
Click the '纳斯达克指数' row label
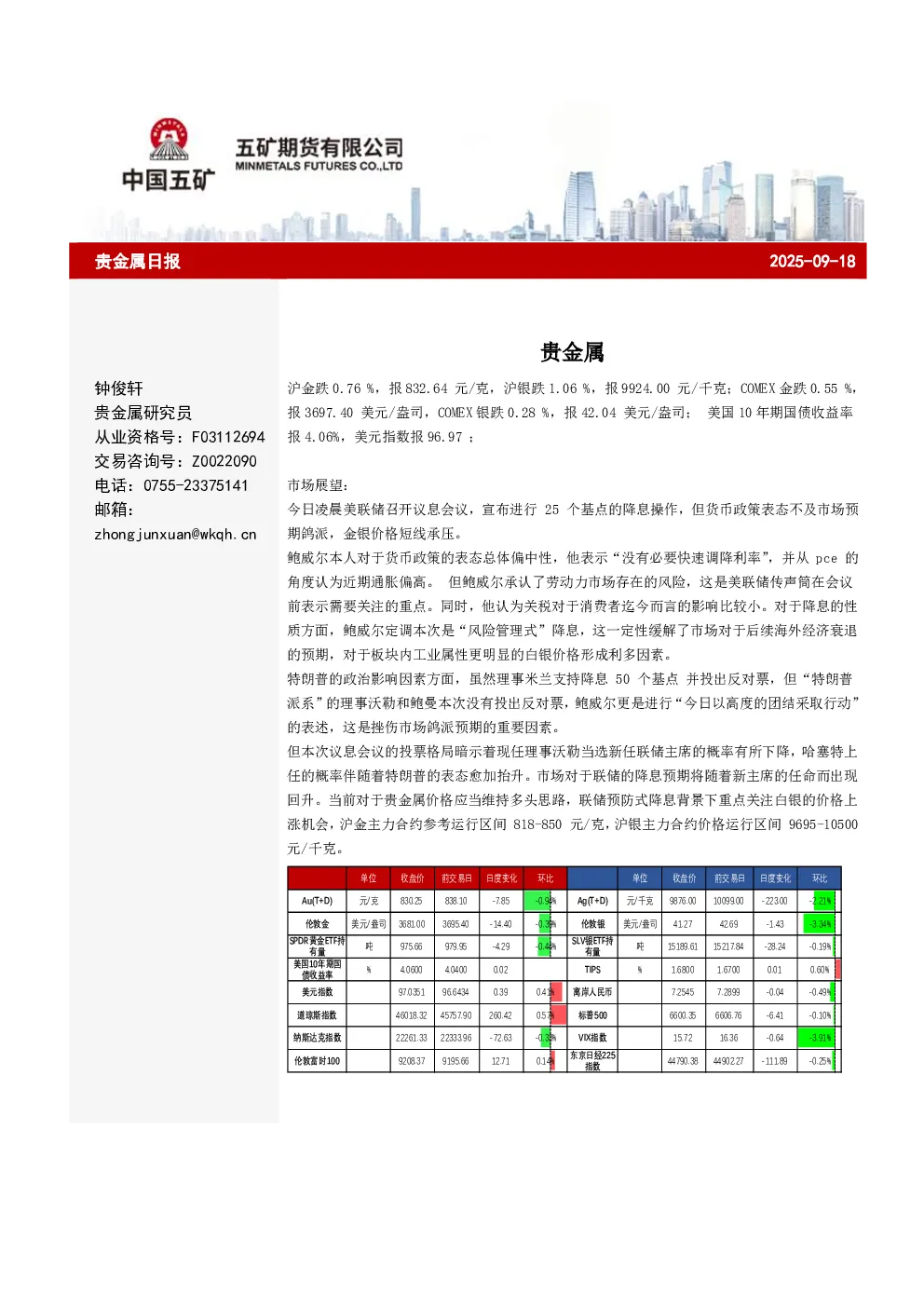coord(317,1038)
